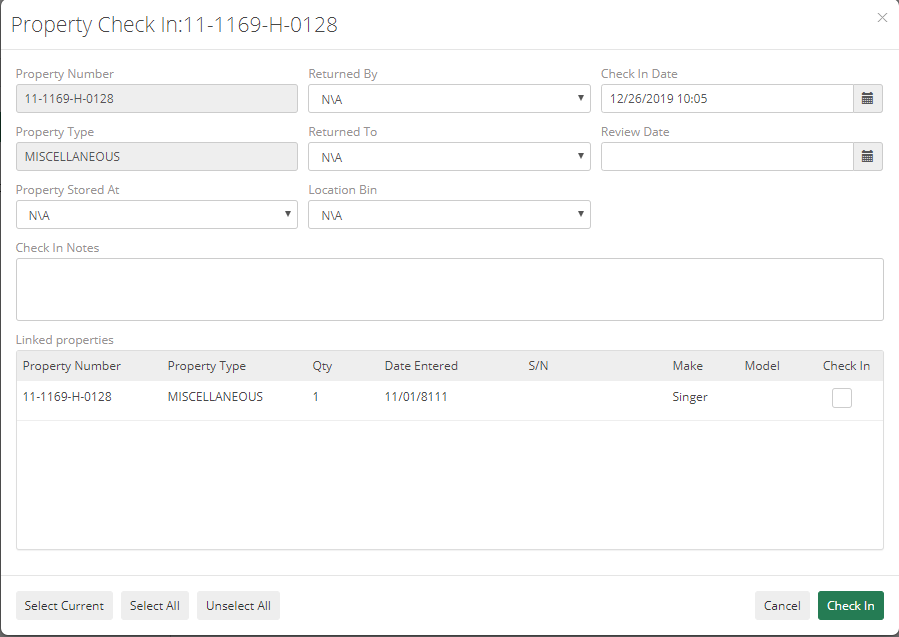Click the Select All button

pyautogui.click(x=155, y=605)
